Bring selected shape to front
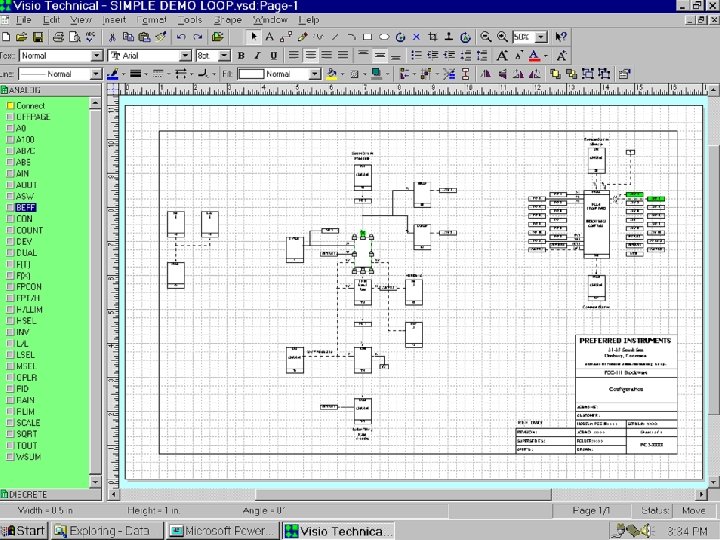The height and width of the screenshot is (540, 720). [x=555, y=74]
